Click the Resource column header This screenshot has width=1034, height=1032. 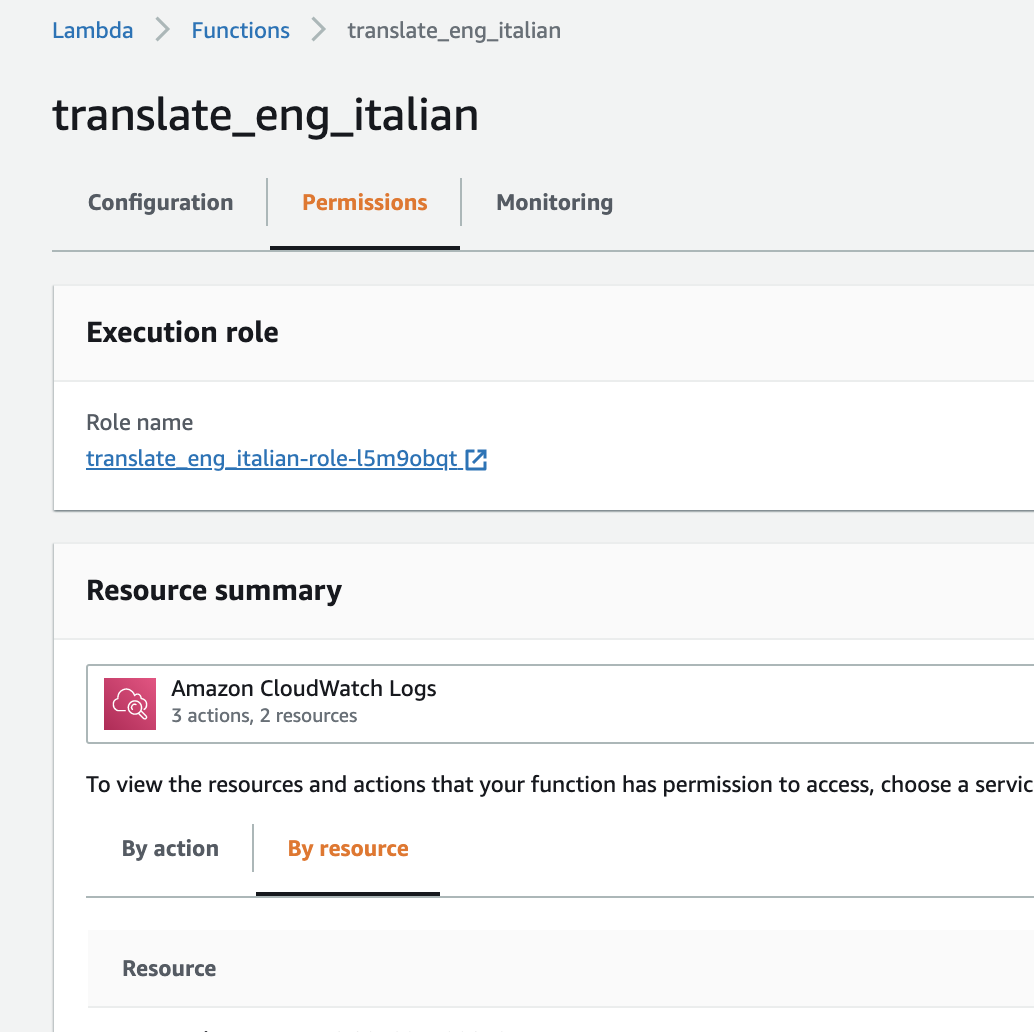[169, 968]
